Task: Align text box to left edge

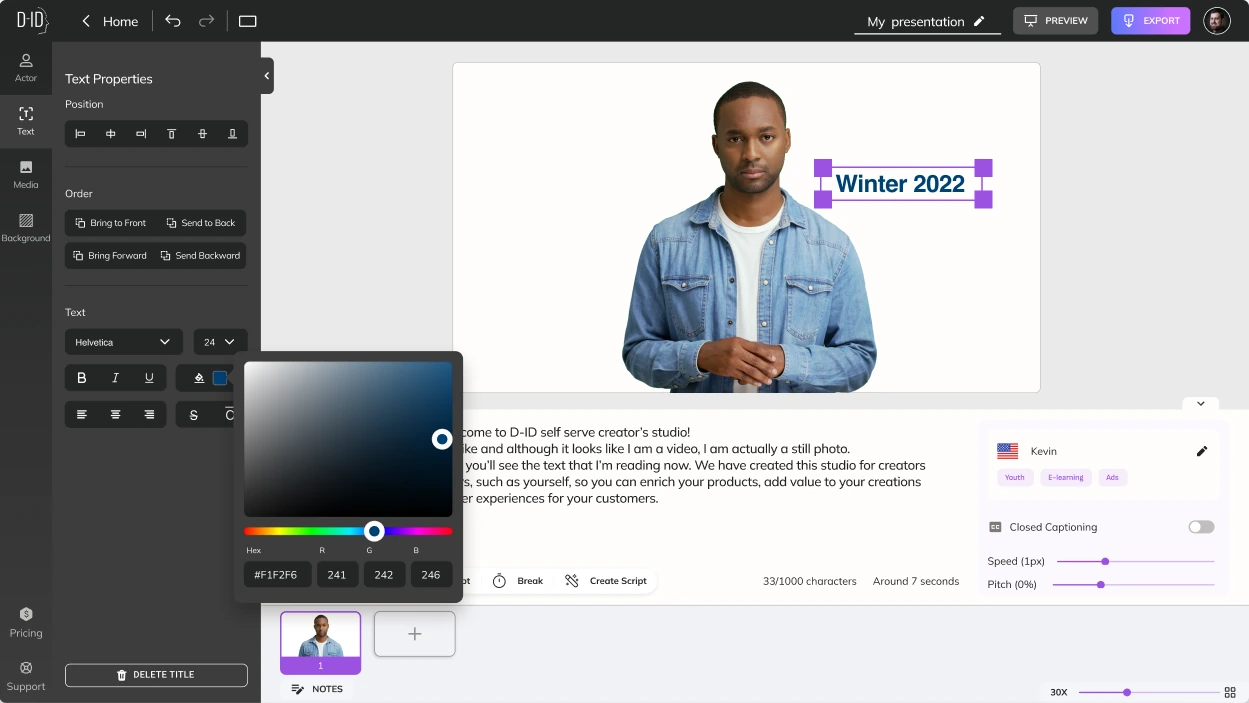Action: pos(80,134)
